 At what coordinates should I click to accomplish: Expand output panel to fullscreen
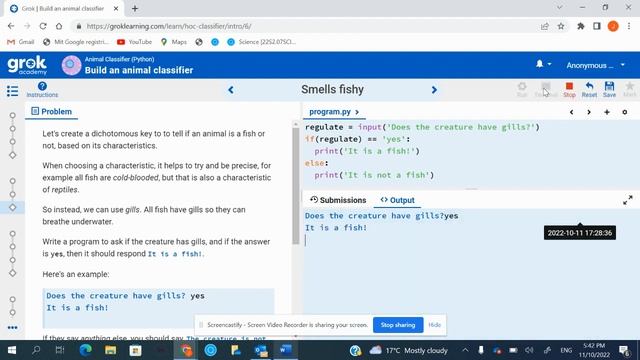point(628,200)
